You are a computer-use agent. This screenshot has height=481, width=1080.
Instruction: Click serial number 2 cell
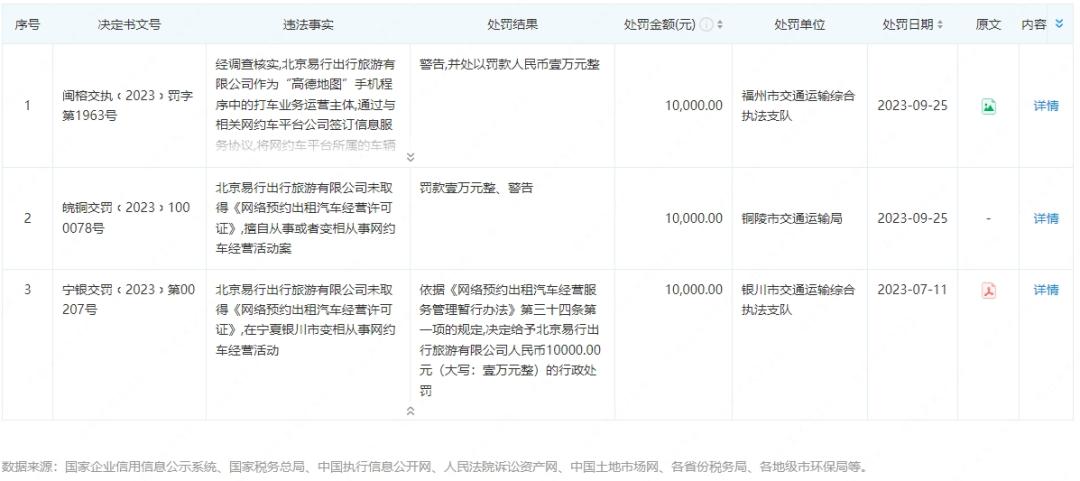(x=27, y=218)
